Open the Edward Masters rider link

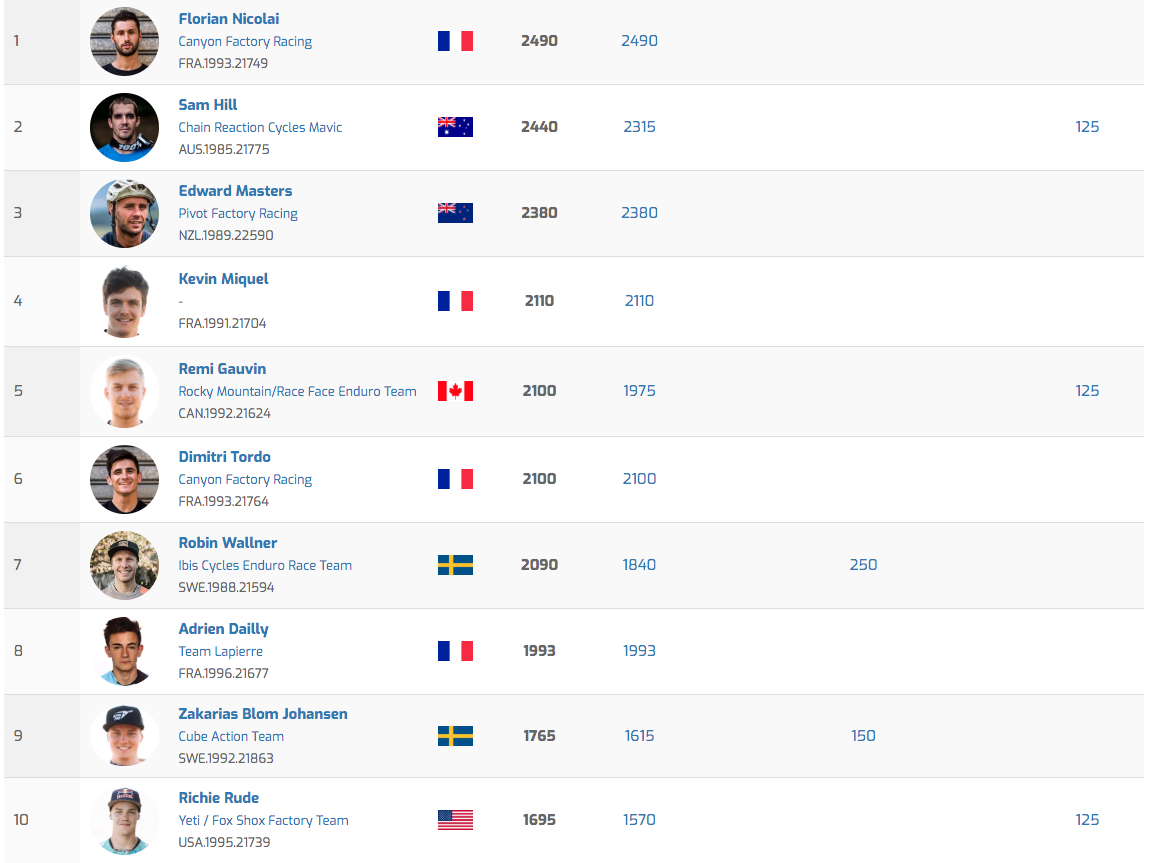tap(235, 191)
